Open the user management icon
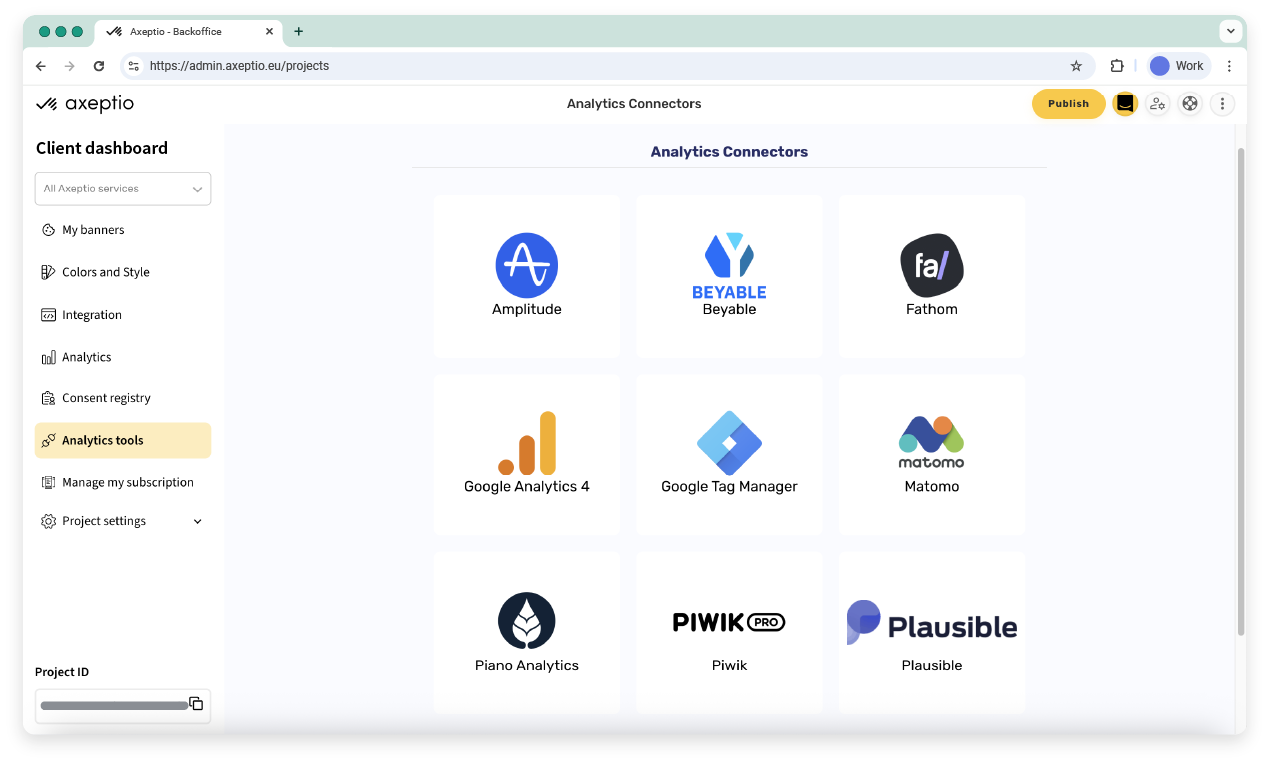 pos(1157,103)
